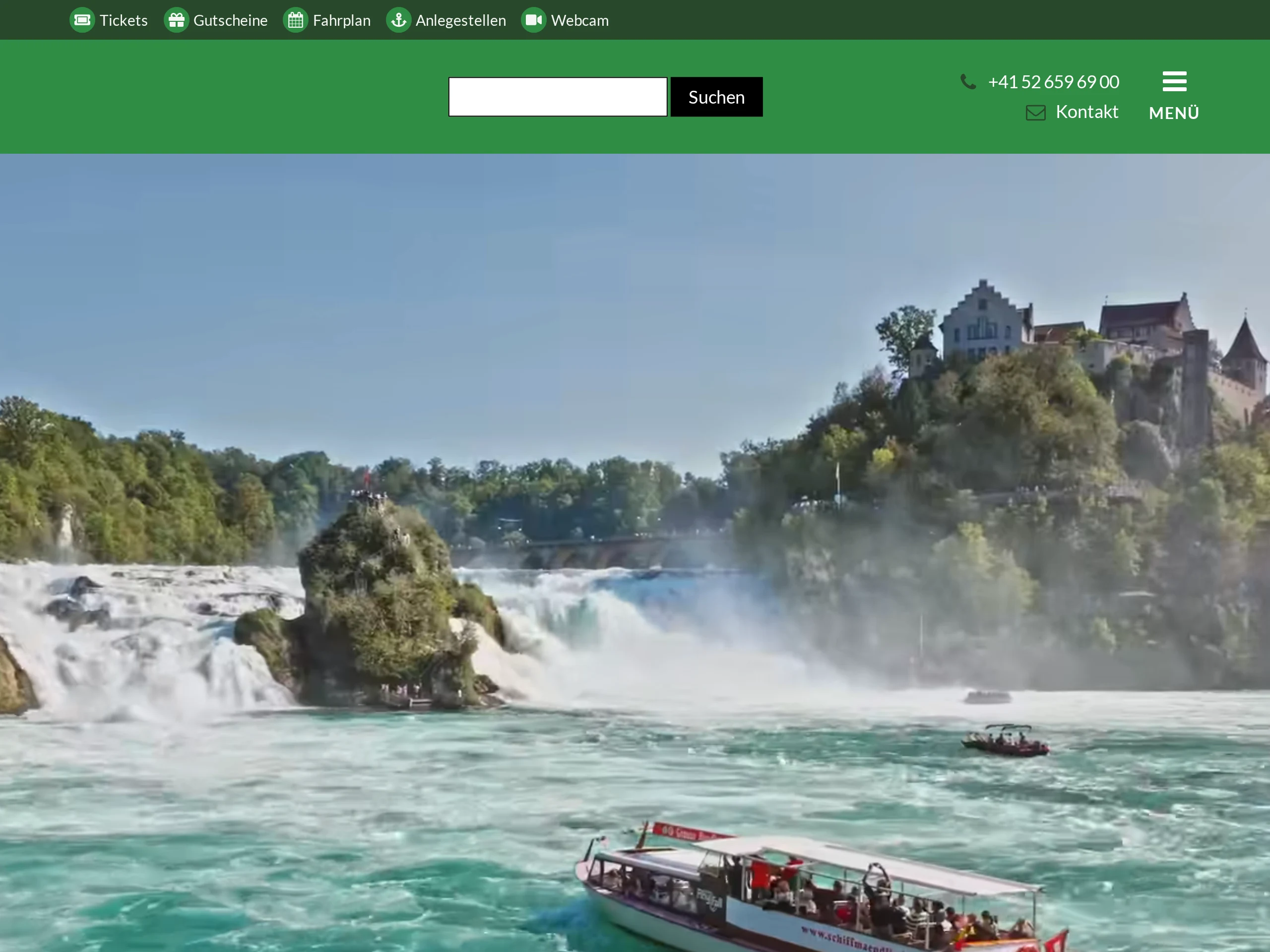The height and width of the screenshot is (952, 1270).
Task: Click the Suchen search button
Action: [716, 97]
